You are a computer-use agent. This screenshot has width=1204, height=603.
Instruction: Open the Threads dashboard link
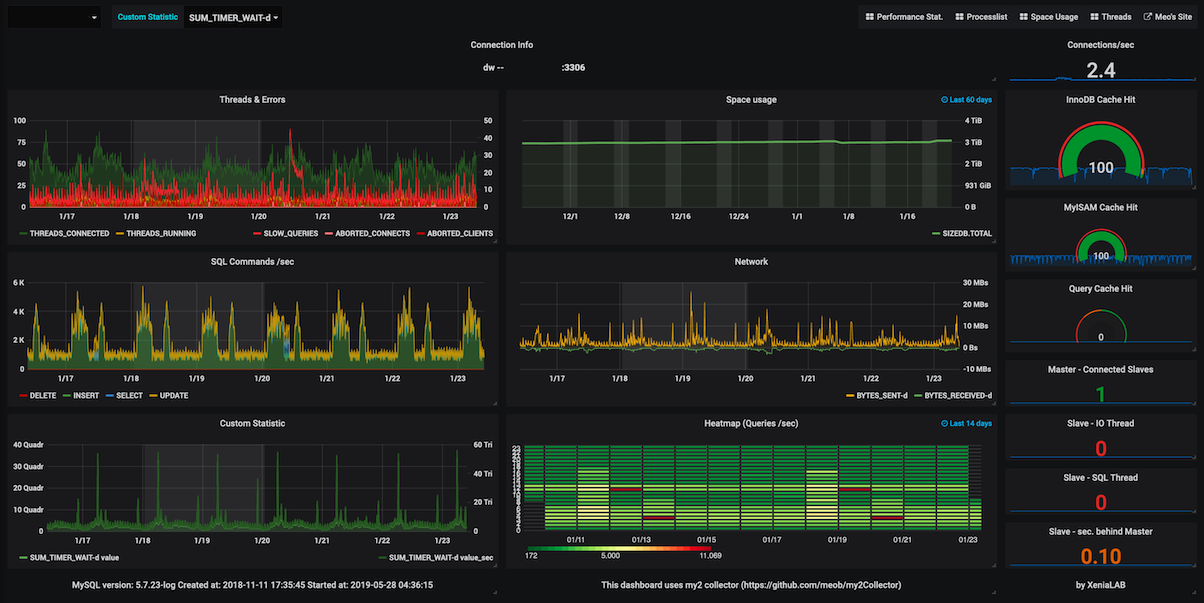1111,17
